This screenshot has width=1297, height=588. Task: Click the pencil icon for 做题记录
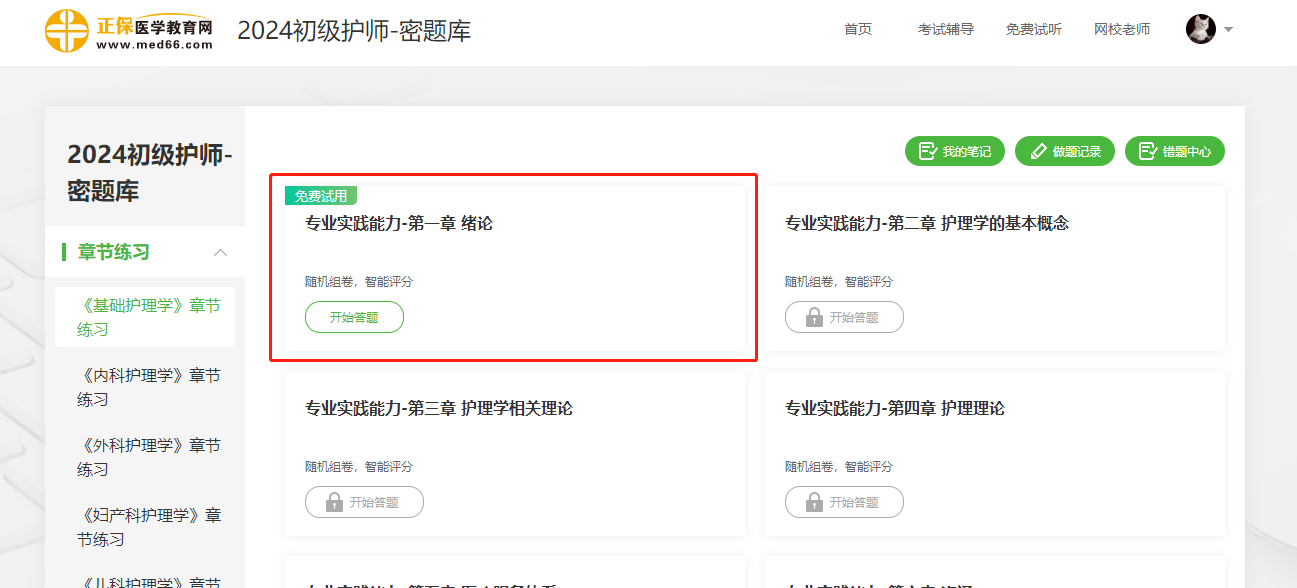coord(1037,151)
